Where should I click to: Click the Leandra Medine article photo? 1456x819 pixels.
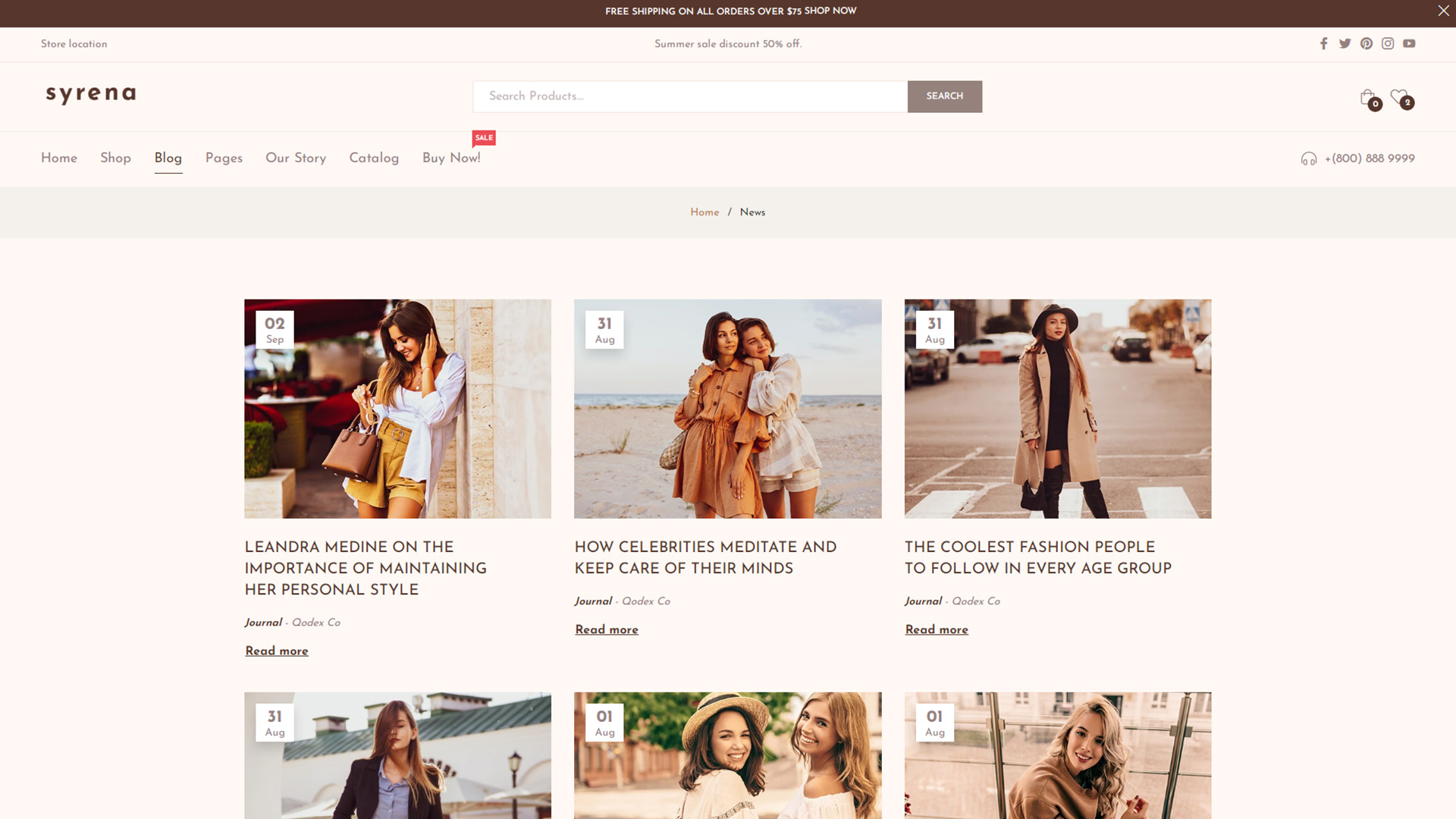(397, 409)
